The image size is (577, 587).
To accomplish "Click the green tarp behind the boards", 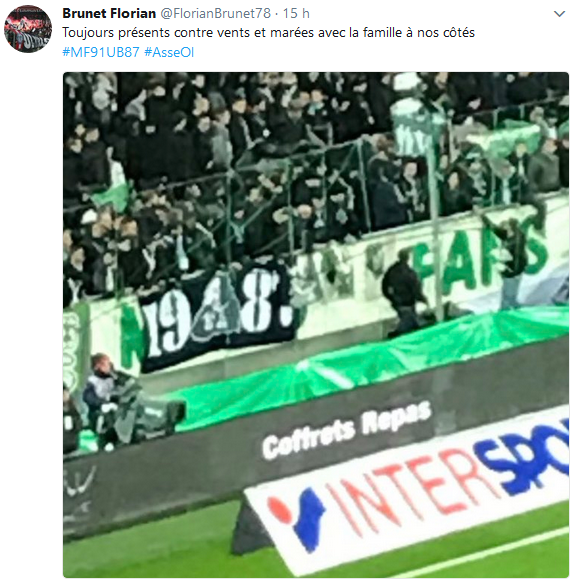I will click(371, 371).
